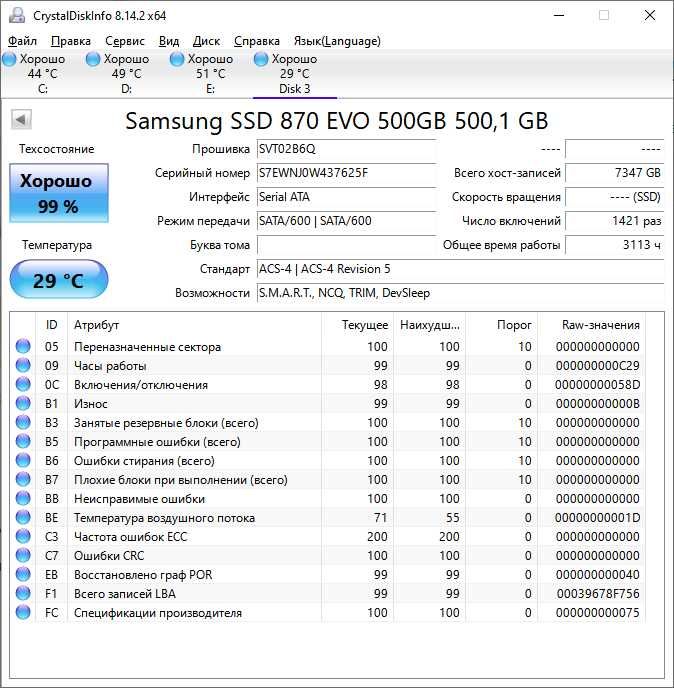Click raw value 00039678F756

coord(598,594)
